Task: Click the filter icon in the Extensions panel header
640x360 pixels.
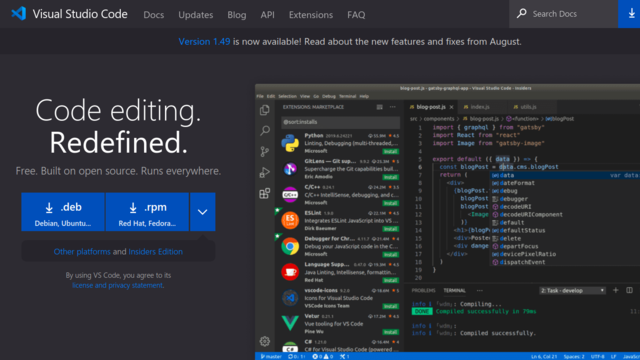Action: pos(380,107)
